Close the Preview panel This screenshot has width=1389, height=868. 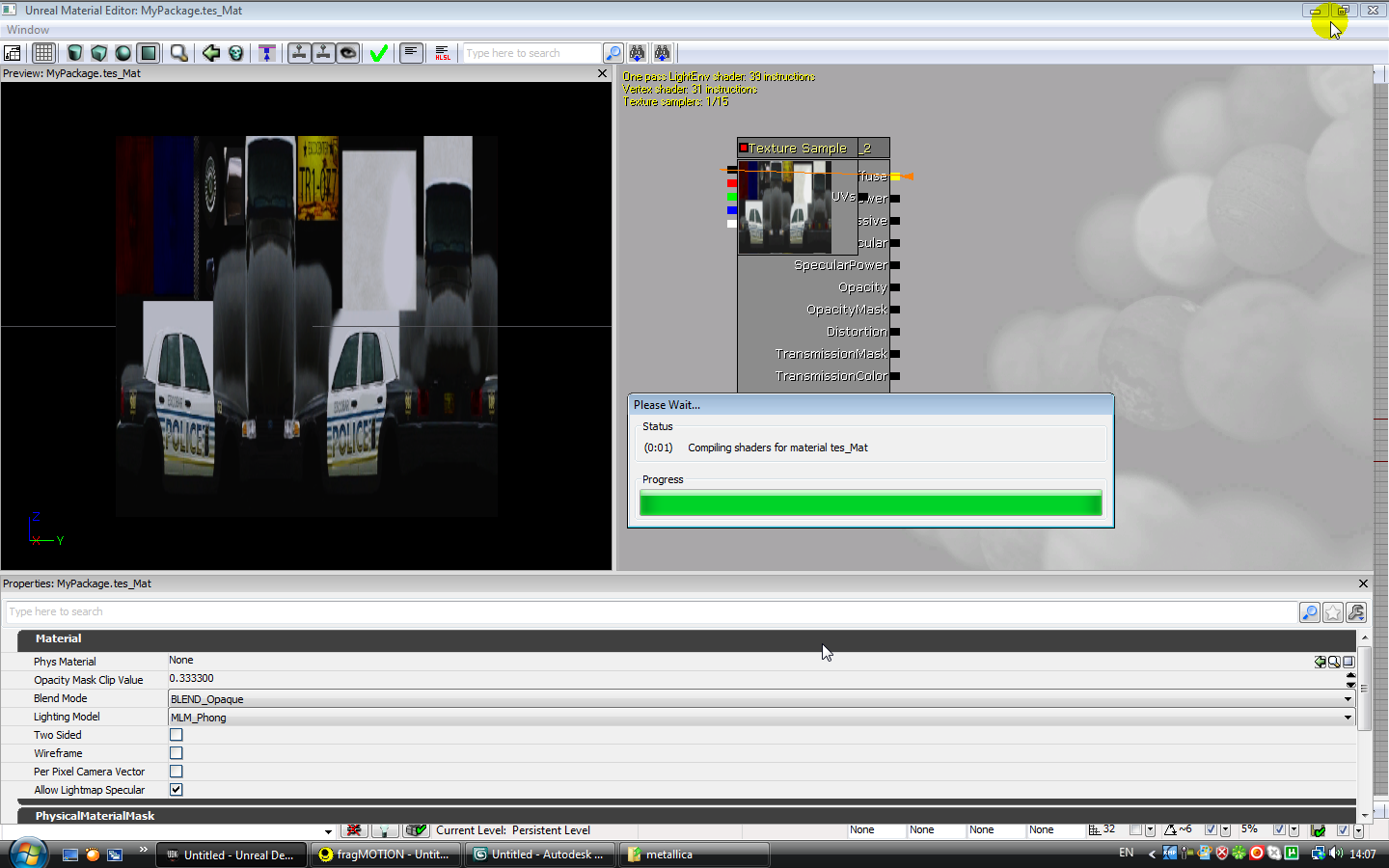603,73
